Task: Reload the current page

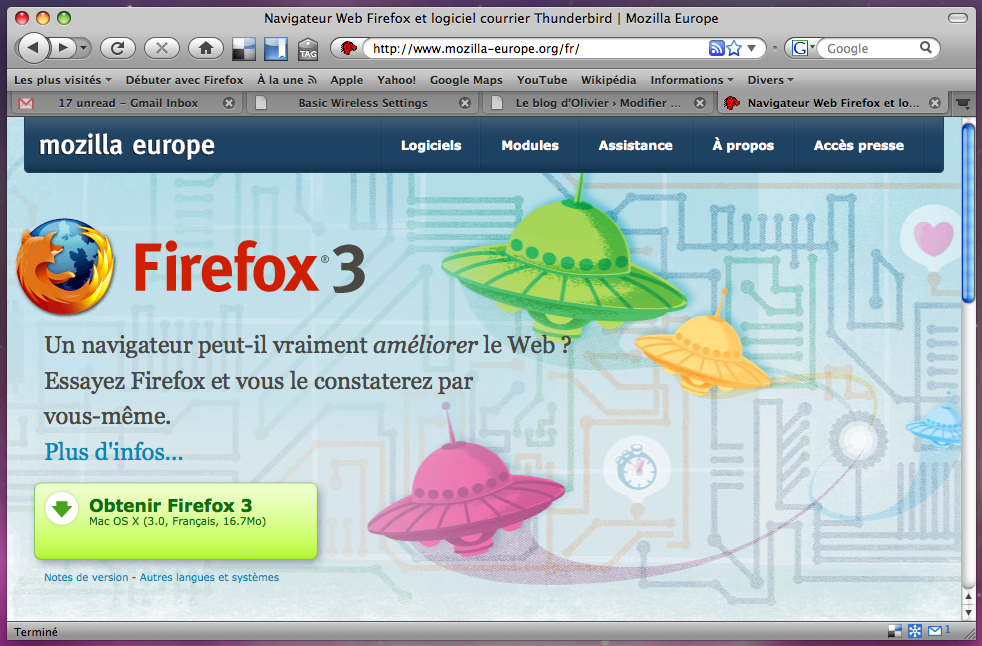Action: click(118, 48)
